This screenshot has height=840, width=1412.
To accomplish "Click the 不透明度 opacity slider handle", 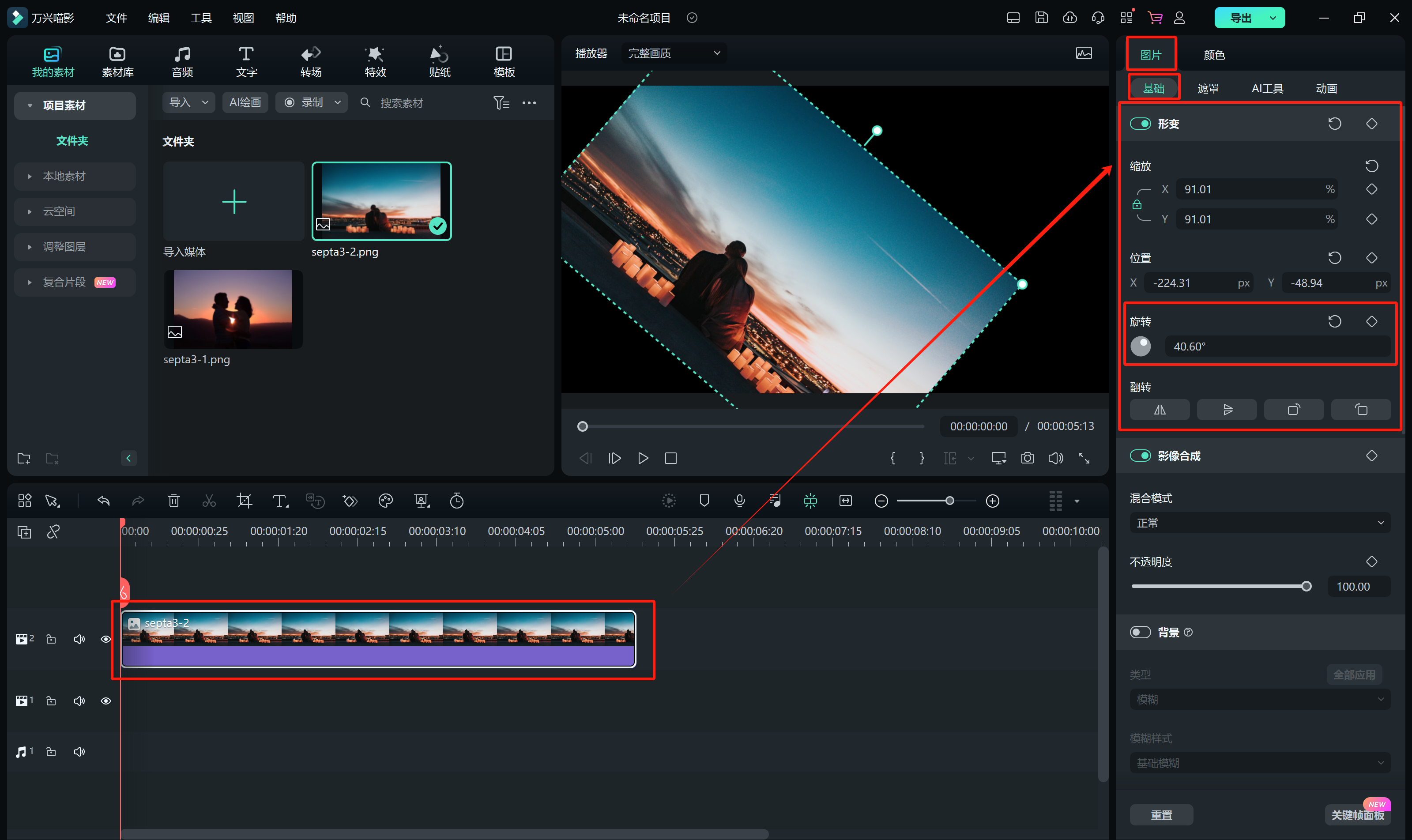I will pos(1306,587).
